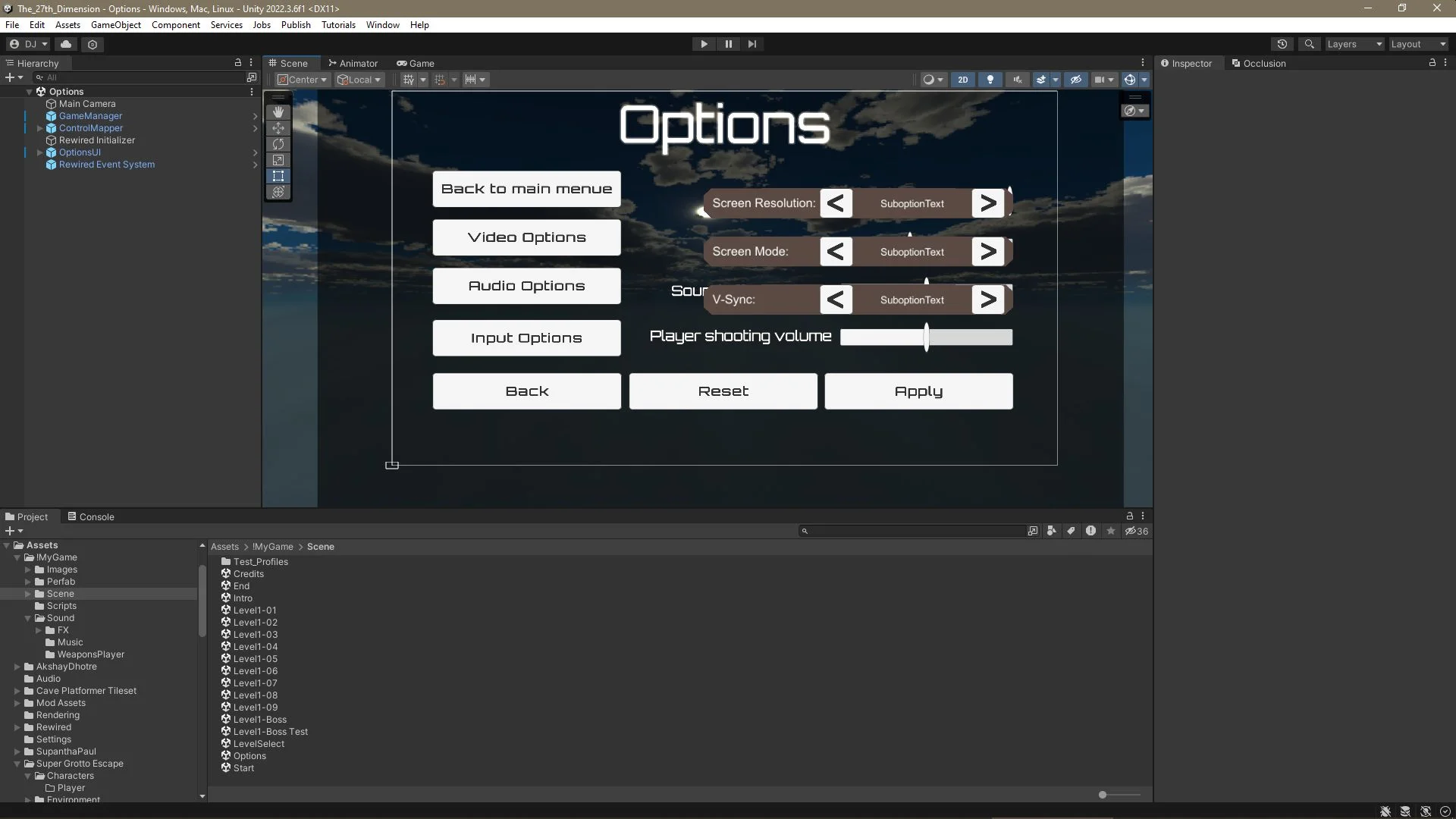Toggle hidden packages visibility count
1456x819 pixels.
pos(1137,531)
